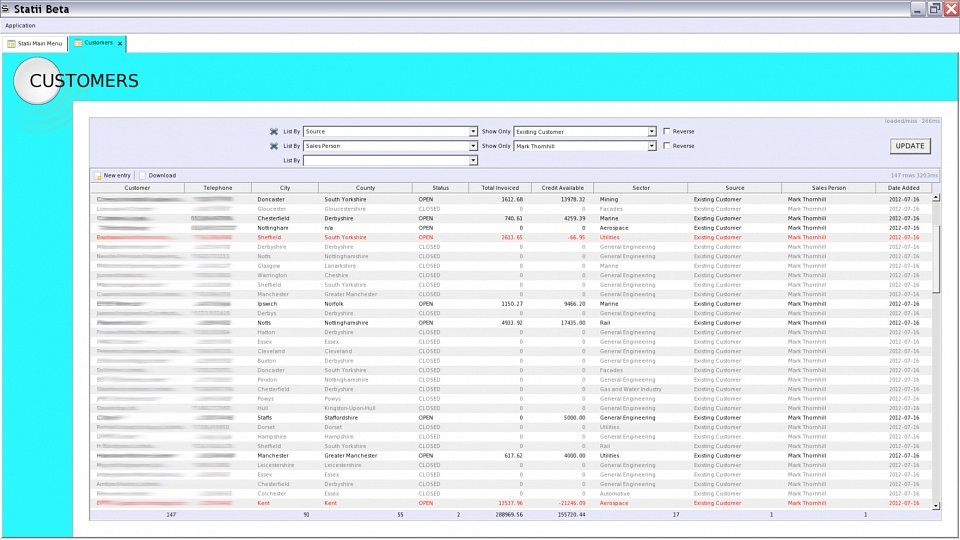Click the Download file icon
Screen dimensions: 960x540
pyautogui.click(x=143, y=176)
